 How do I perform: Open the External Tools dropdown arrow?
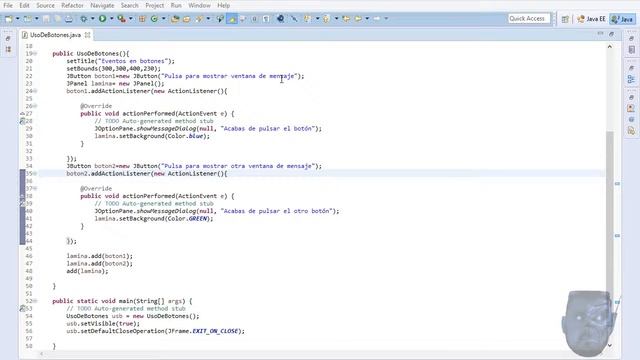[x=131, y=19]
